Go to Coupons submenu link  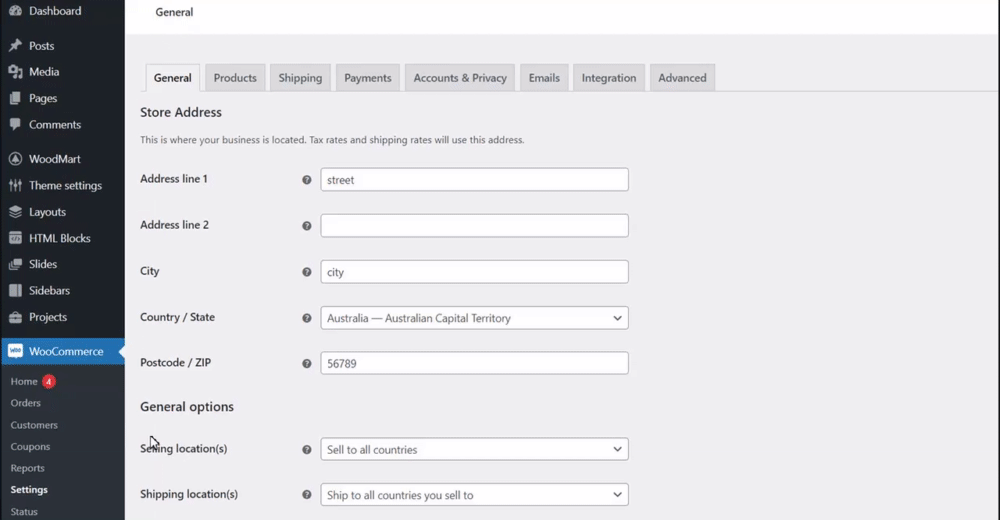point(30,447)
